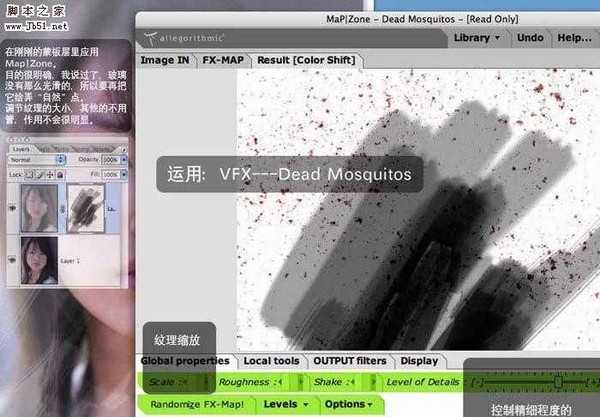Select the layer mask brush-stroke thumbnail
Image resolution: width=600 pixels, height=417 pixels.
click(86, 208)
